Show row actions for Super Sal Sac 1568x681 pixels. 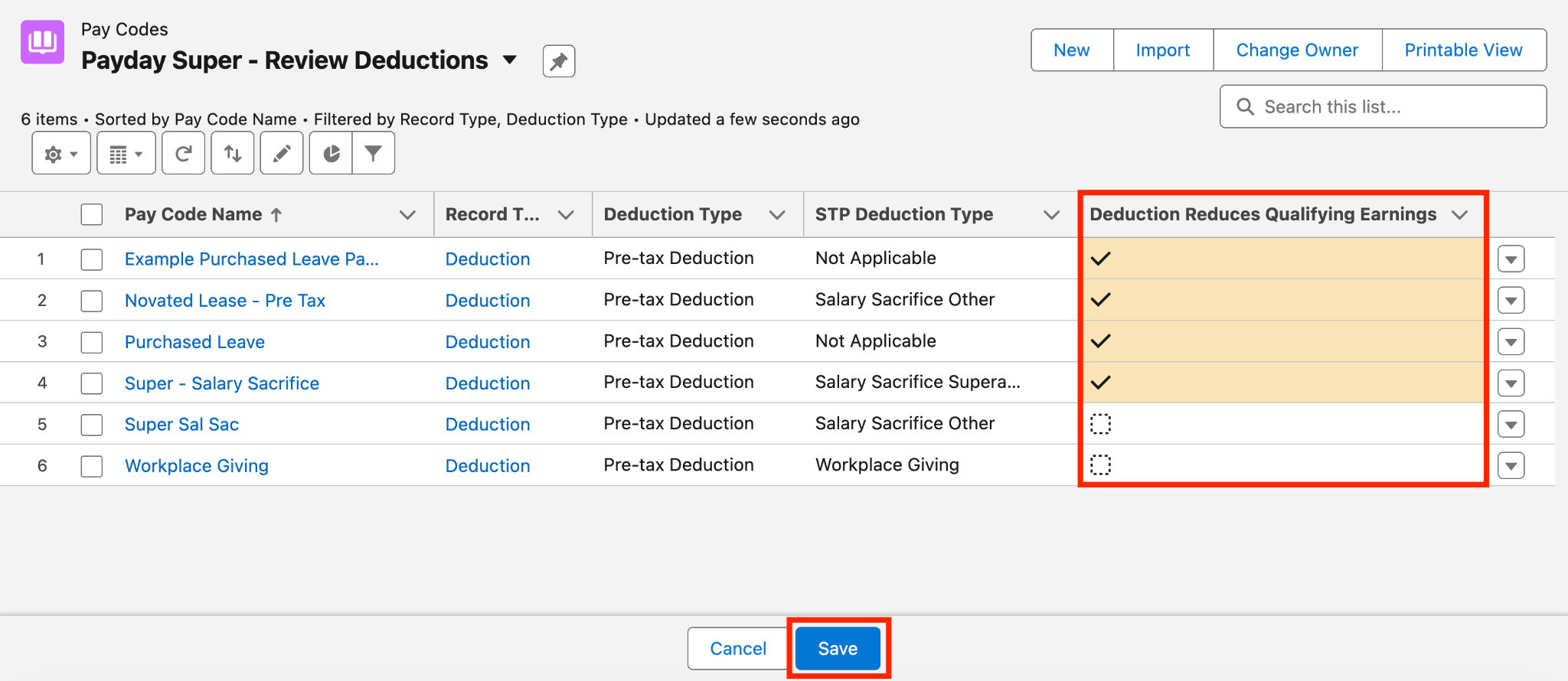tap(1511, 425)
